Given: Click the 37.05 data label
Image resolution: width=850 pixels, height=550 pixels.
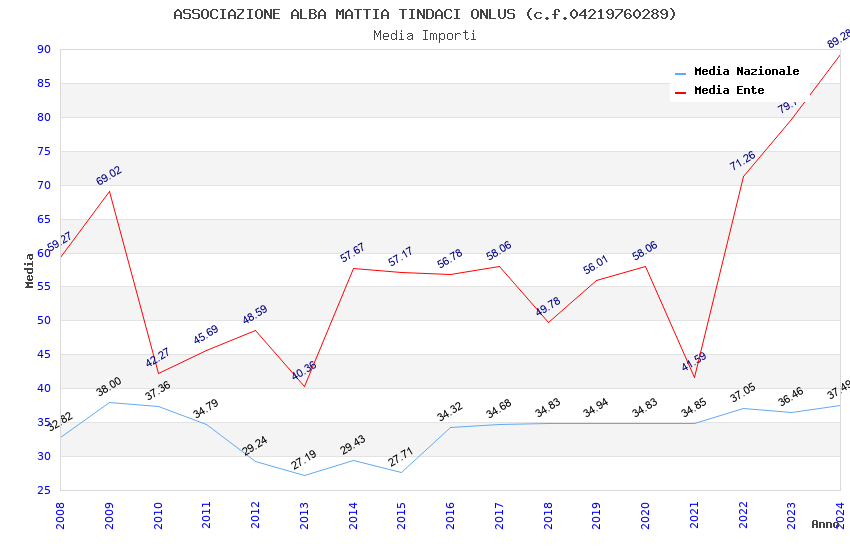Looking at the screenshot, I should 743,393.
